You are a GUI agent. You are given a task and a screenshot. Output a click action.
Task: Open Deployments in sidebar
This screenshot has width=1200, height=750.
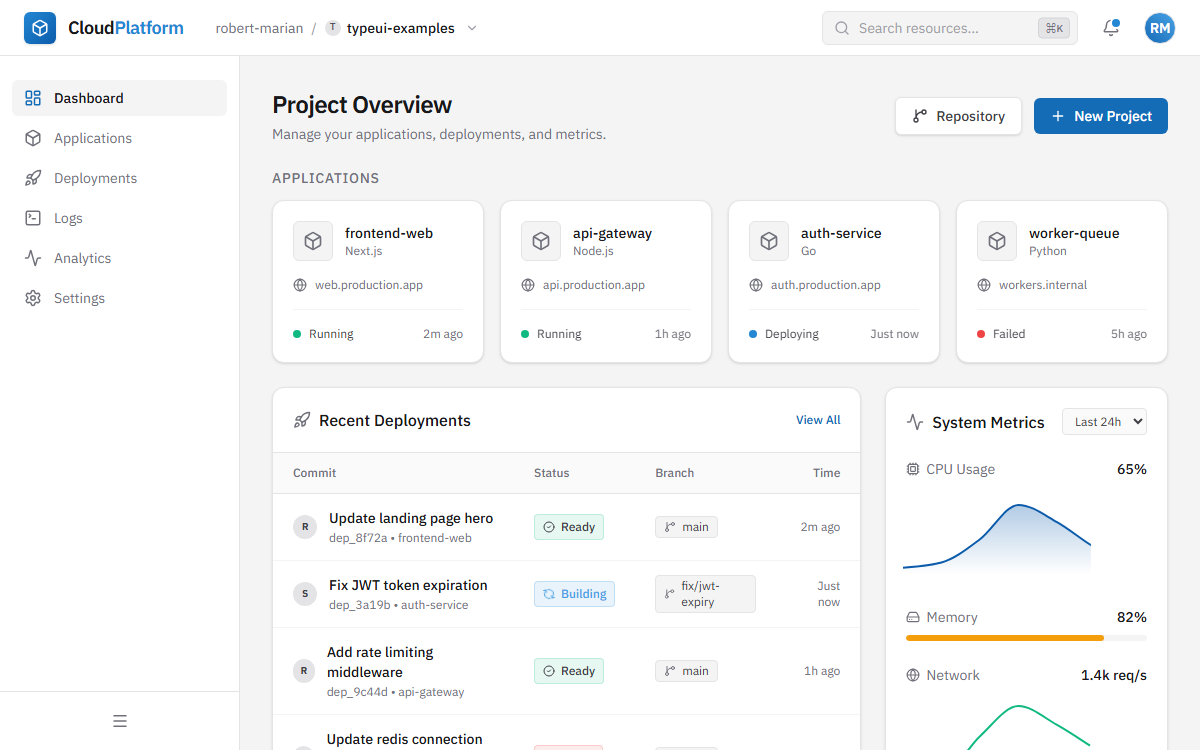click(120, 178)
